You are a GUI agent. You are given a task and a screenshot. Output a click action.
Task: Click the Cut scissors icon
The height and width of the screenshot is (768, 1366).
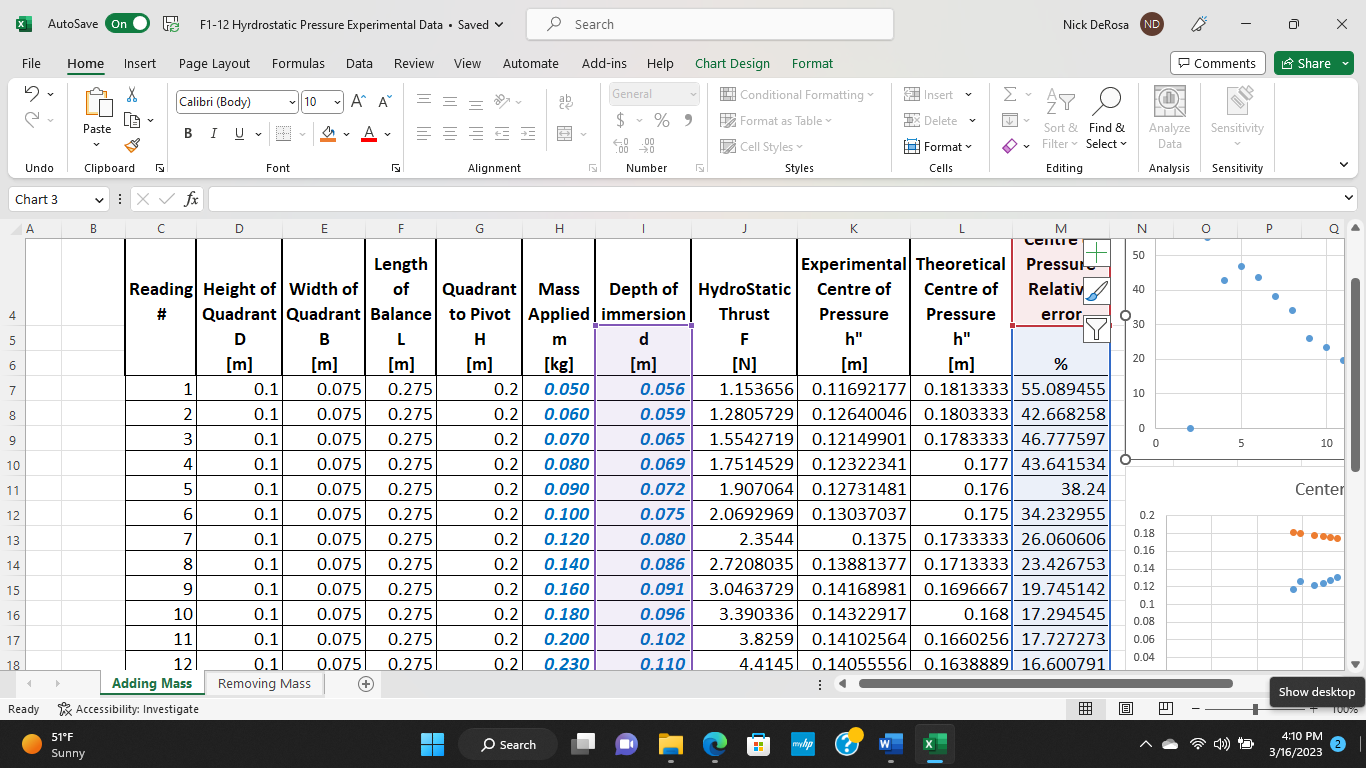pyautogui.click(x=132, y=94)
